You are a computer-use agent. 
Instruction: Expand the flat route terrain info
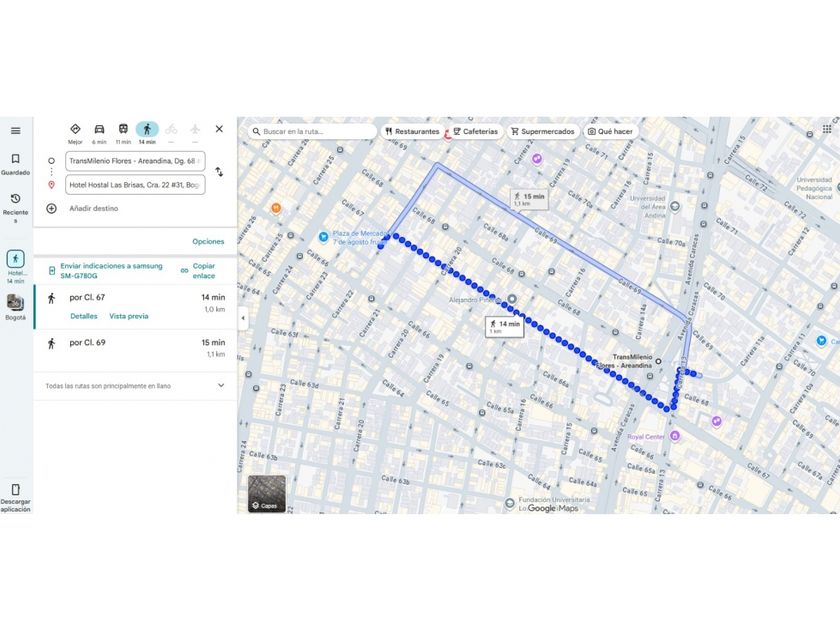click(x=221, y=385)
